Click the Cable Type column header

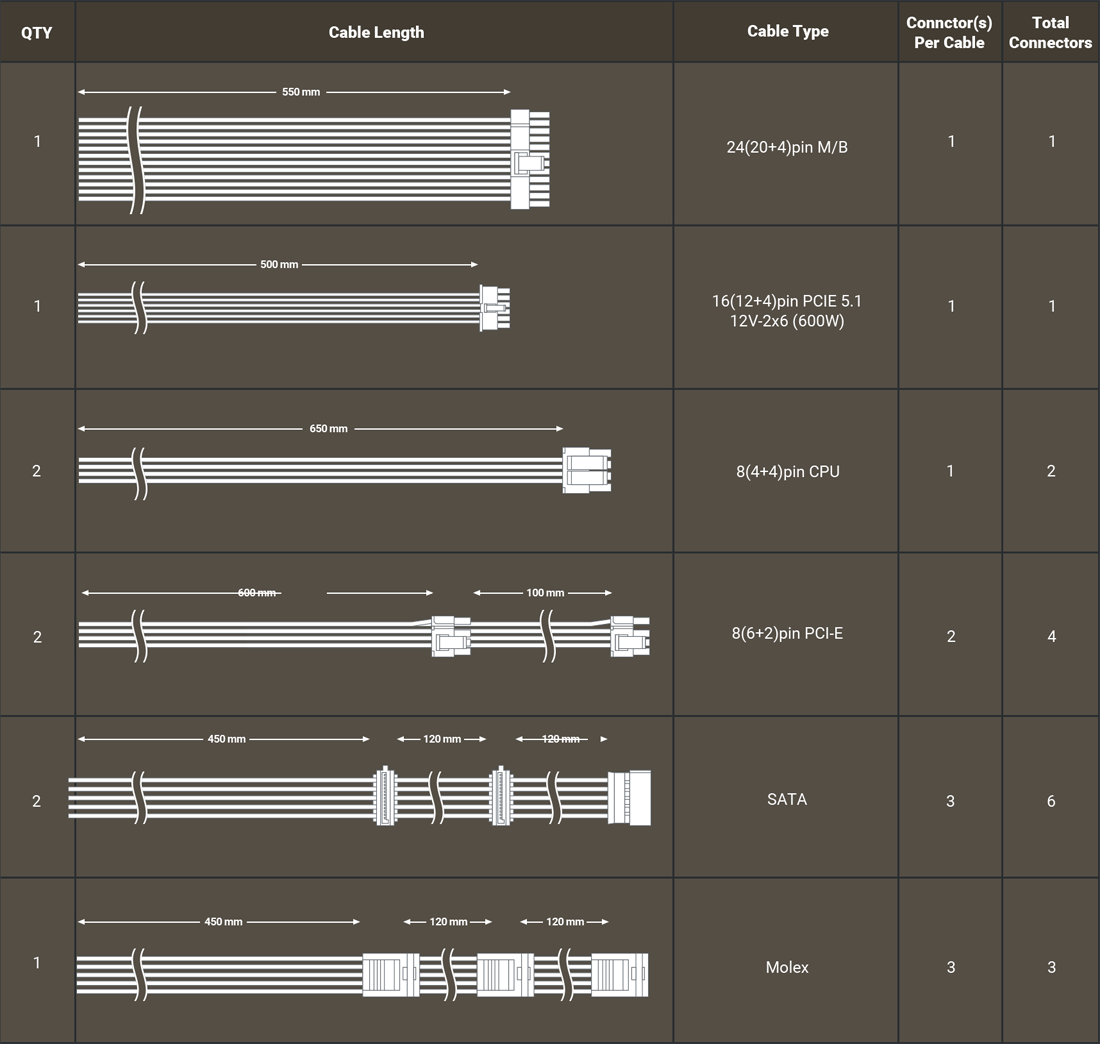(x=787, y=31)
